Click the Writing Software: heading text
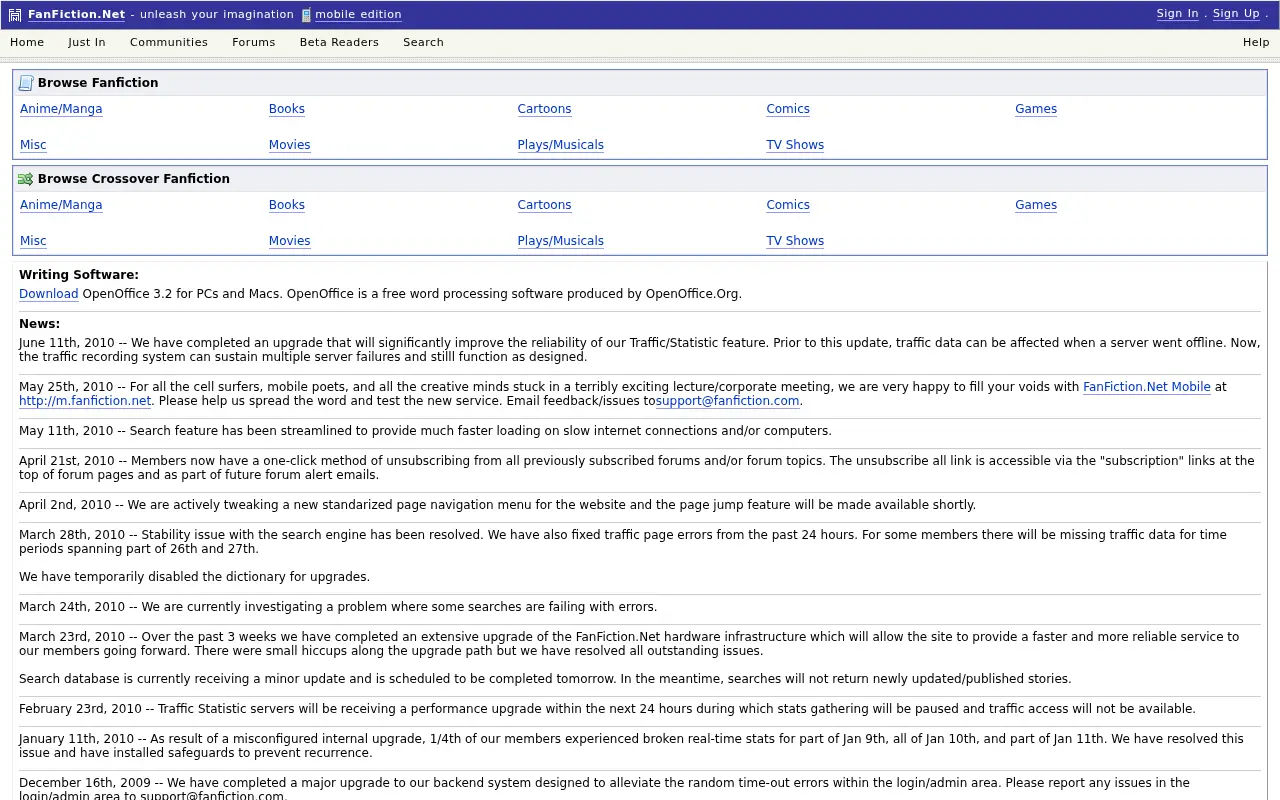This screenshot has width=1280, height=800. tap(79, 275)
